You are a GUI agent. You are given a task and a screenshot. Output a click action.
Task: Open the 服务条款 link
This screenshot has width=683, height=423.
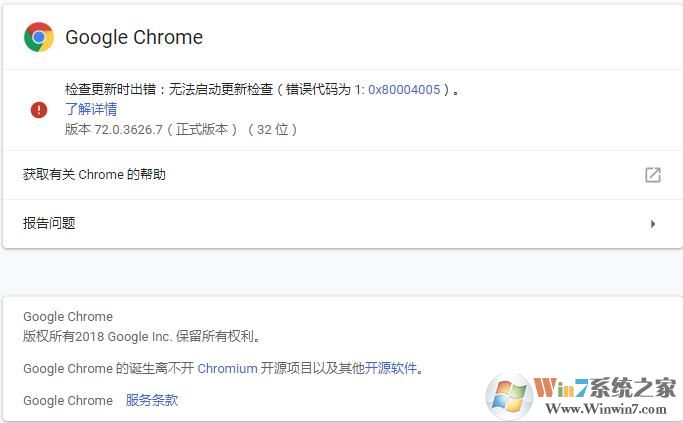click(x=152, y=400)
